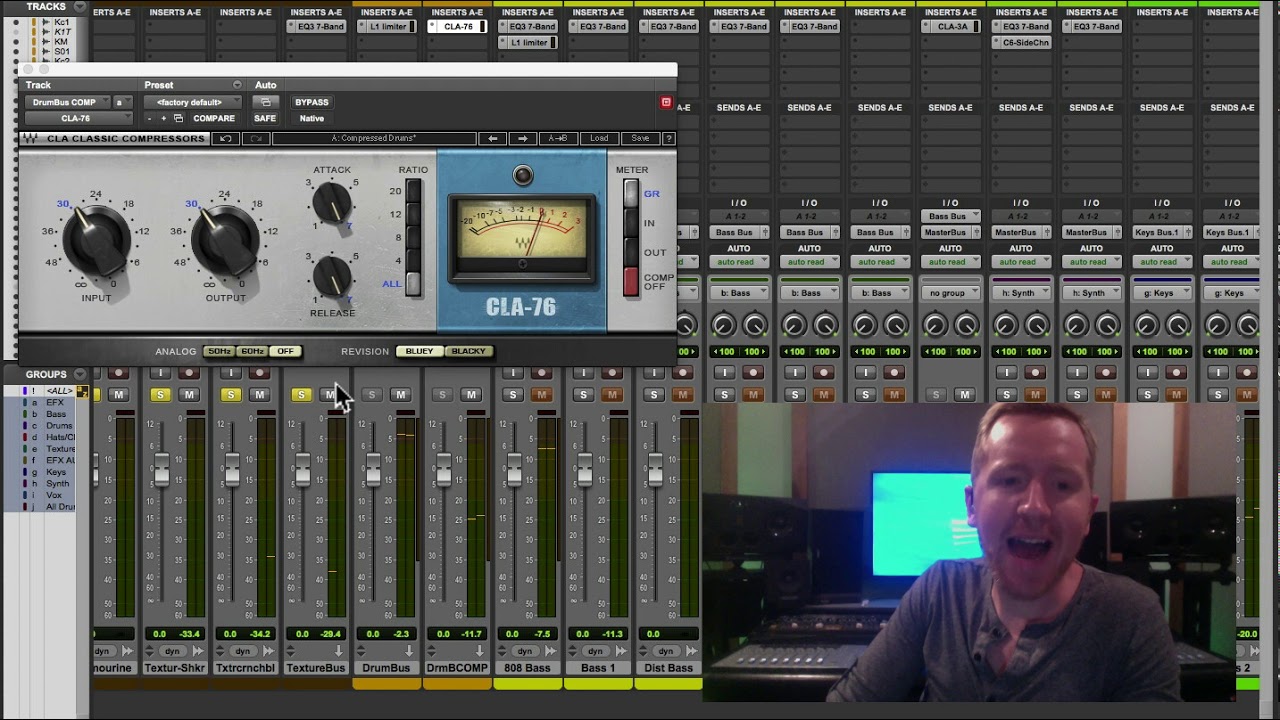Screen dimensions: 1280x720
Task: Select the Vox group in Groups list
Action: (x=52, y=495)
